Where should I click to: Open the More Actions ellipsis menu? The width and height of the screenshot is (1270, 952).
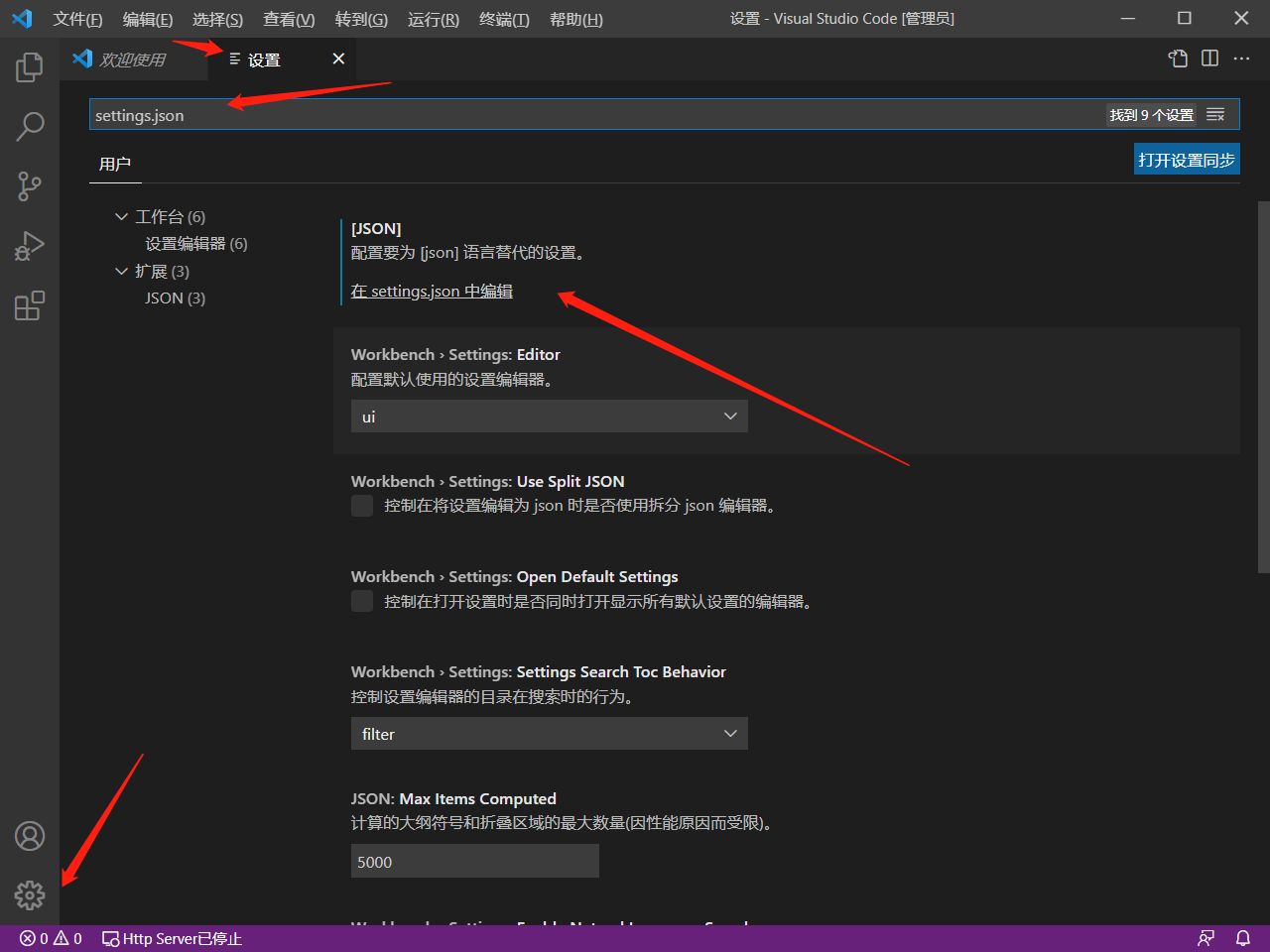point(1241,59)
